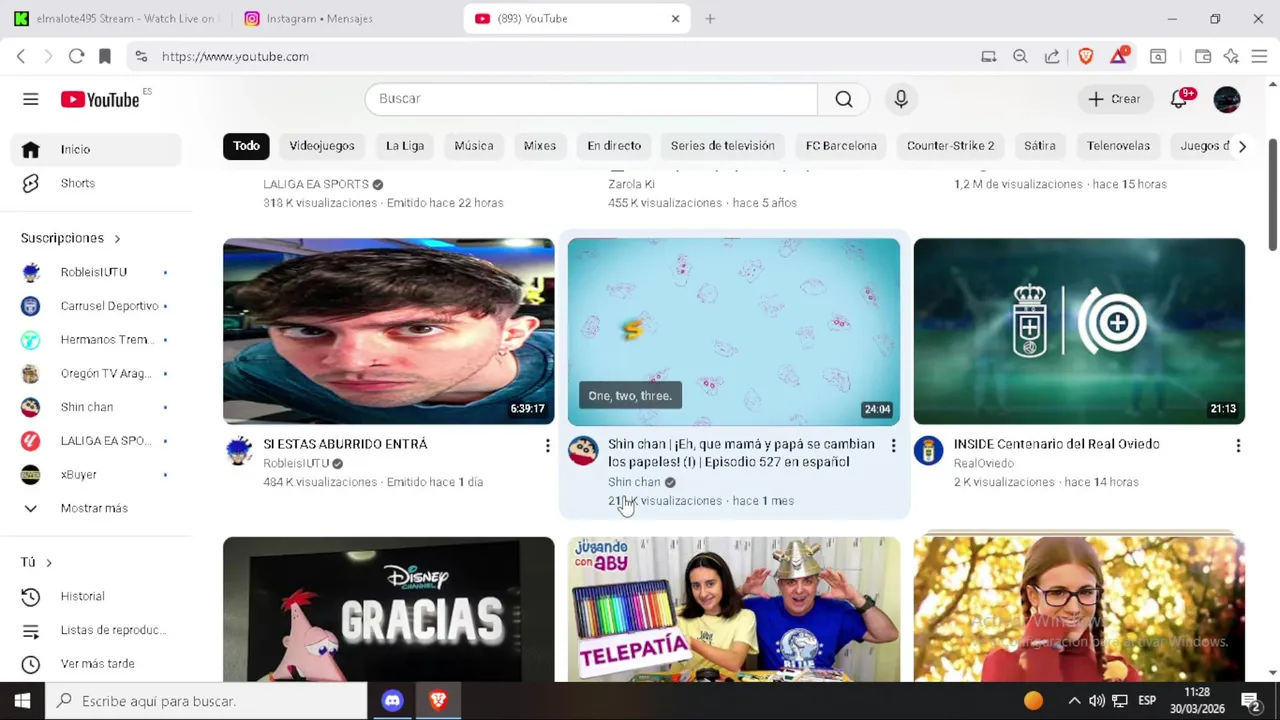Viewport: 1280px width, 720px height.
Task: Open Discord from taskbar
Action: pyautogui.click(x=392, y=701)
